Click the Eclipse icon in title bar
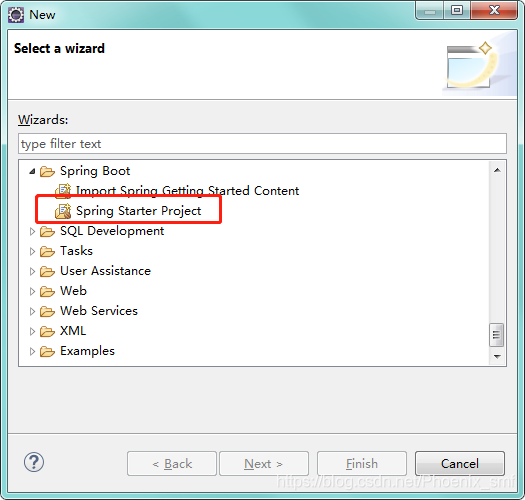Image resolution: width=525 pixels, height=500 pixels. [16, 15]
